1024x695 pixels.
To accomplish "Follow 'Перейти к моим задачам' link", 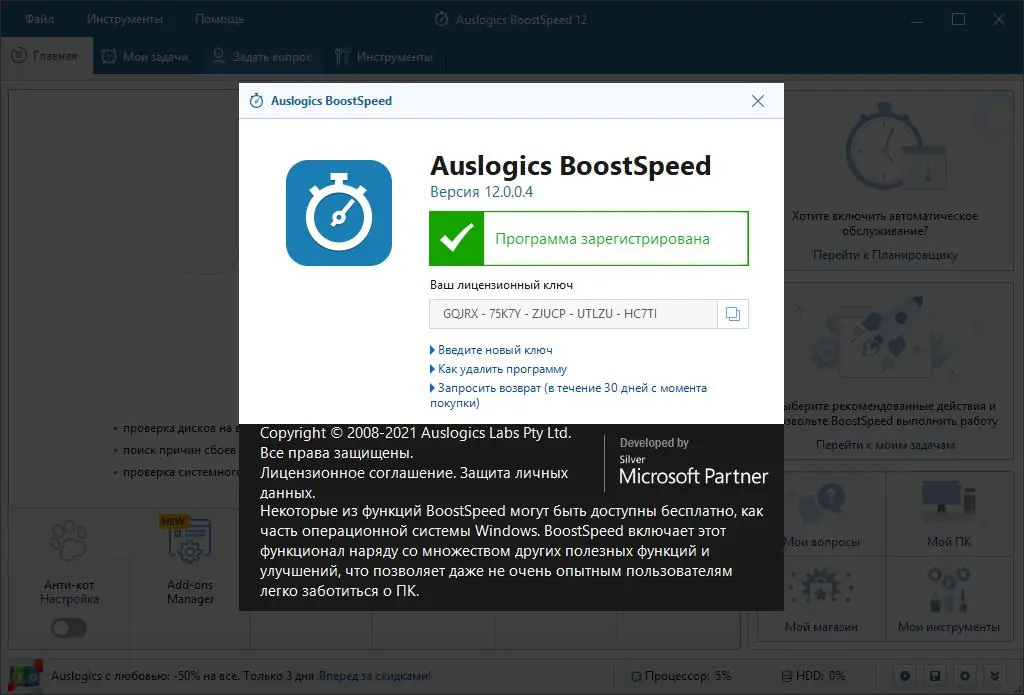I will point(885,445).
